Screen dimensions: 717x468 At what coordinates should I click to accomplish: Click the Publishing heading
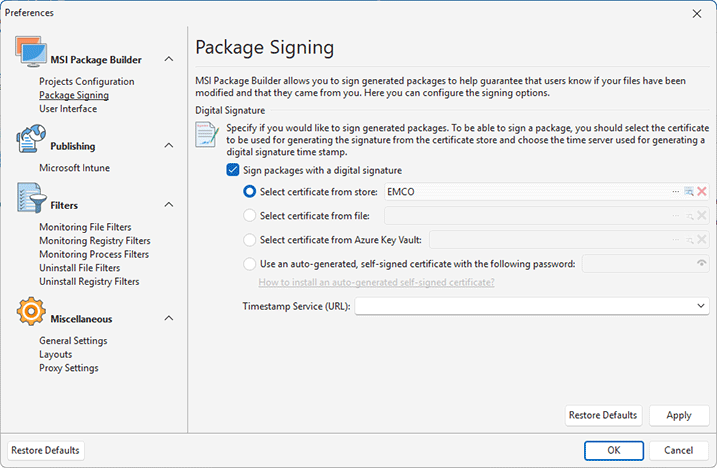click(73, 146)
